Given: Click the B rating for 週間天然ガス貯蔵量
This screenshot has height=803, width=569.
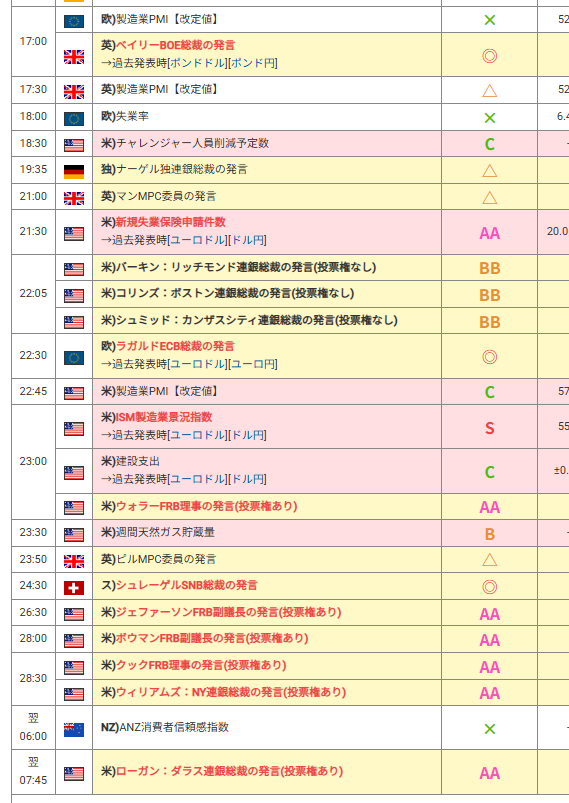Looking at the screenshot, I should [490, 534].
